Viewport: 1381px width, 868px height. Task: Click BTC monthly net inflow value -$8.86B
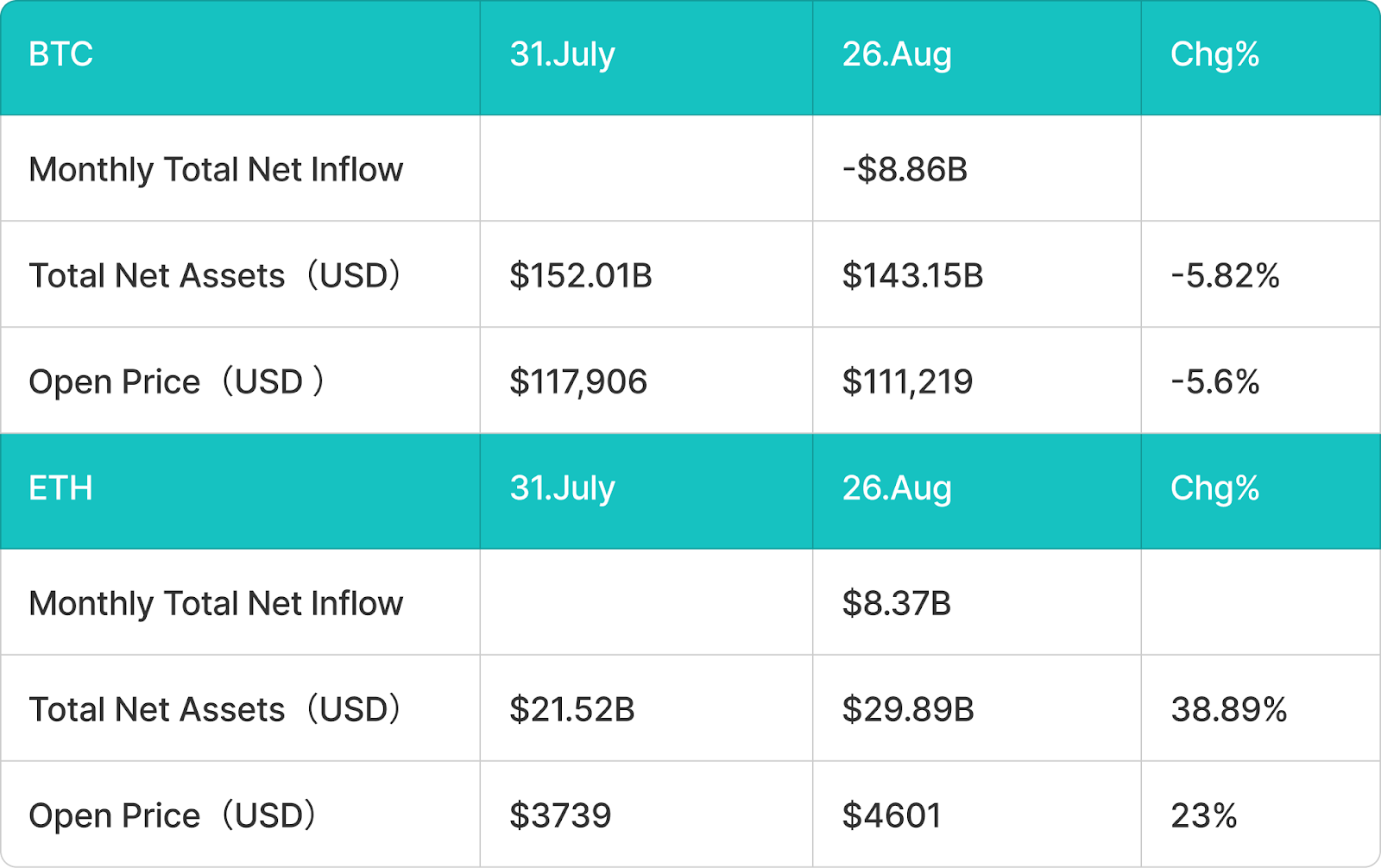[977, 168]
